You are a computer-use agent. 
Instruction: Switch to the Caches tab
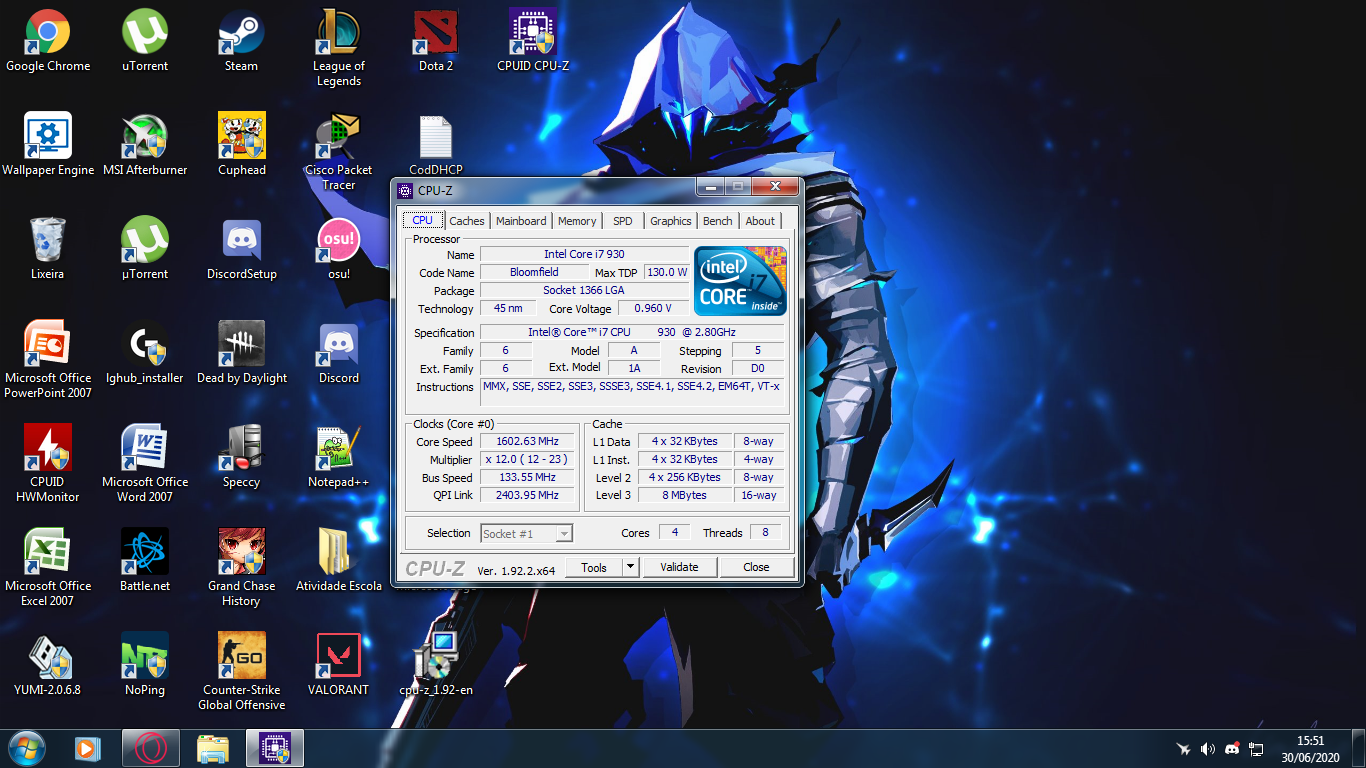pyautogui.click(x=467, y=221)
